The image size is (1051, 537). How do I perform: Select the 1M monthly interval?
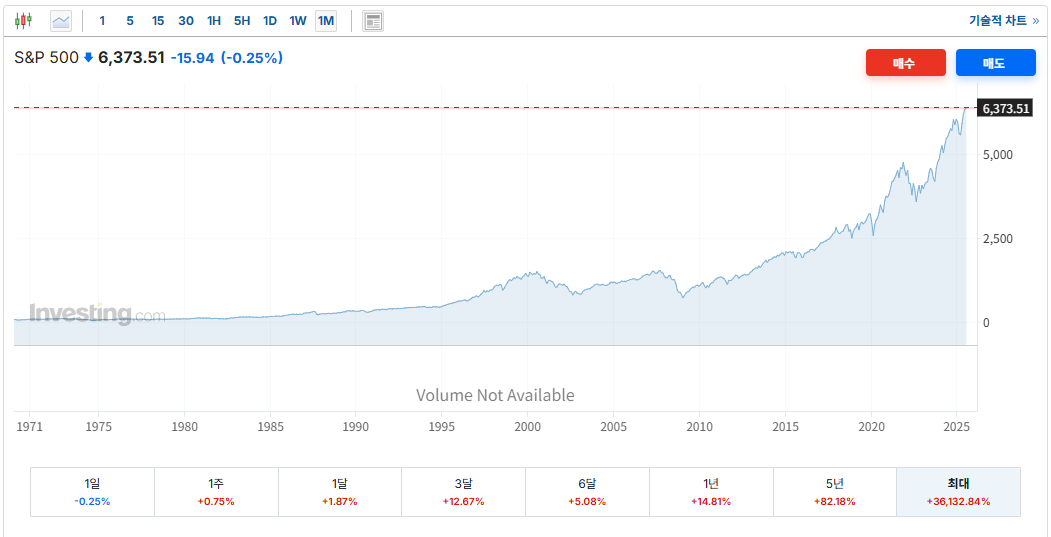326,21
